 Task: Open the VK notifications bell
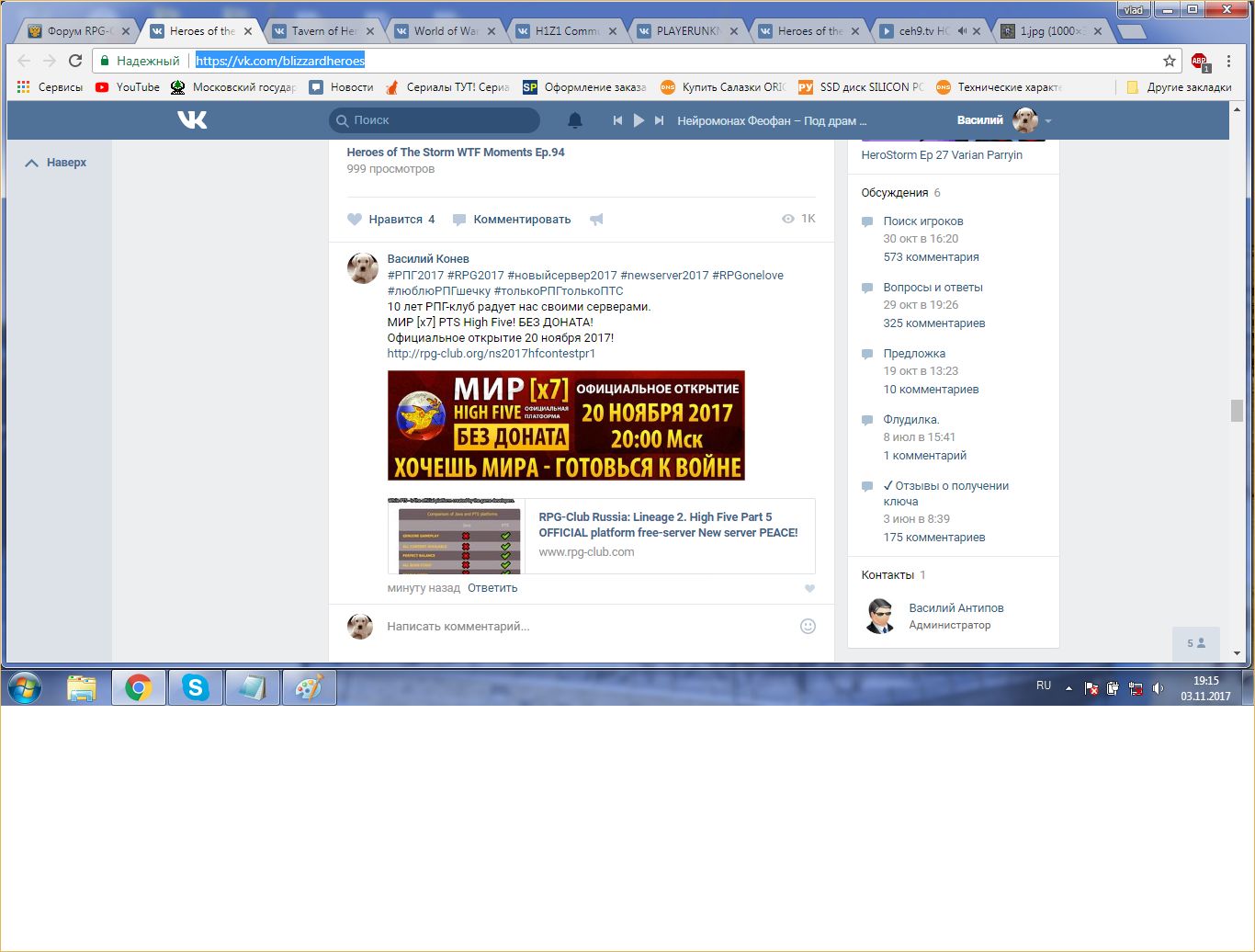[575, 120]
